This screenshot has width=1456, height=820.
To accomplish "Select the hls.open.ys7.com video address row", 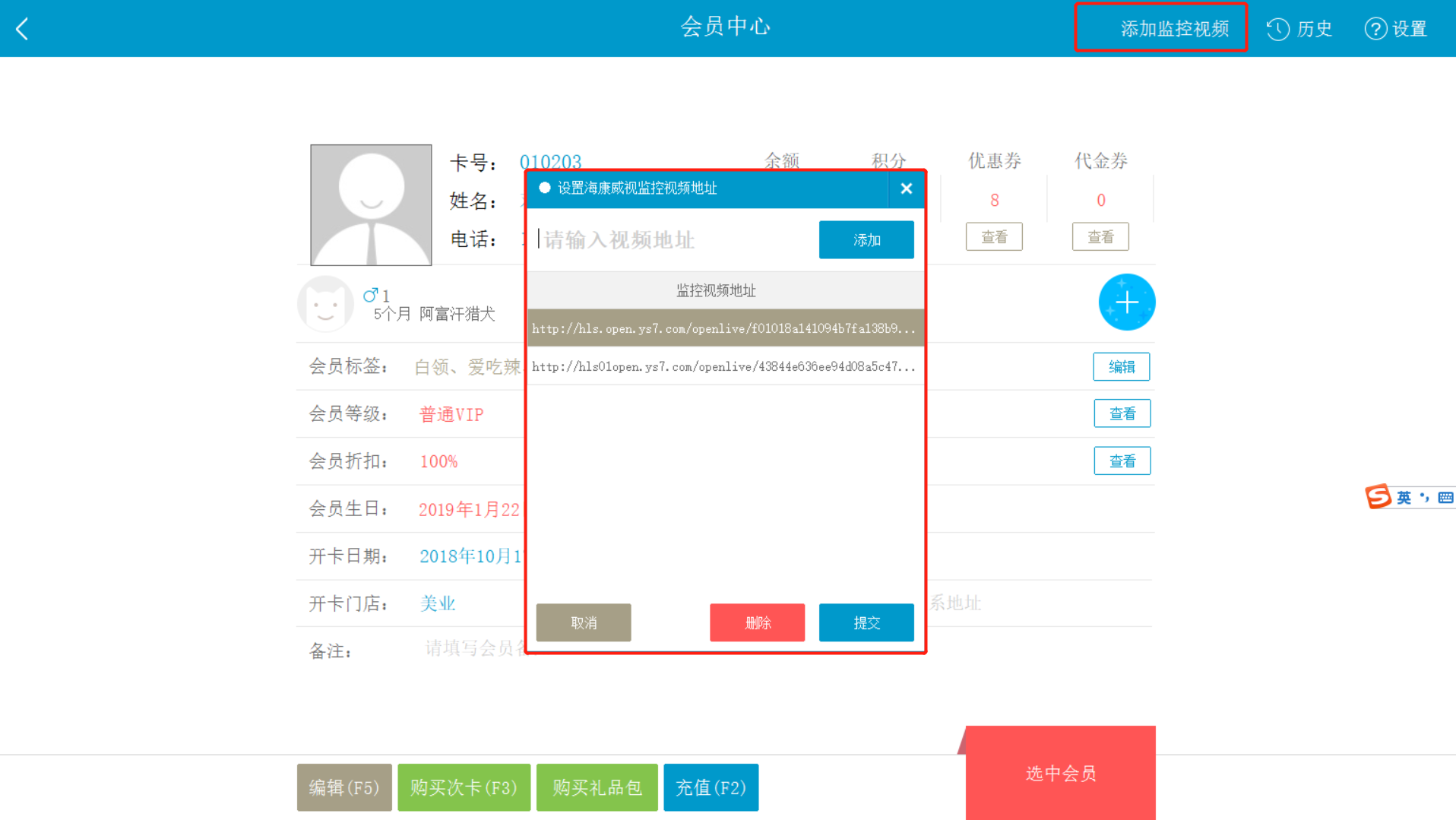I will (725, 328).
